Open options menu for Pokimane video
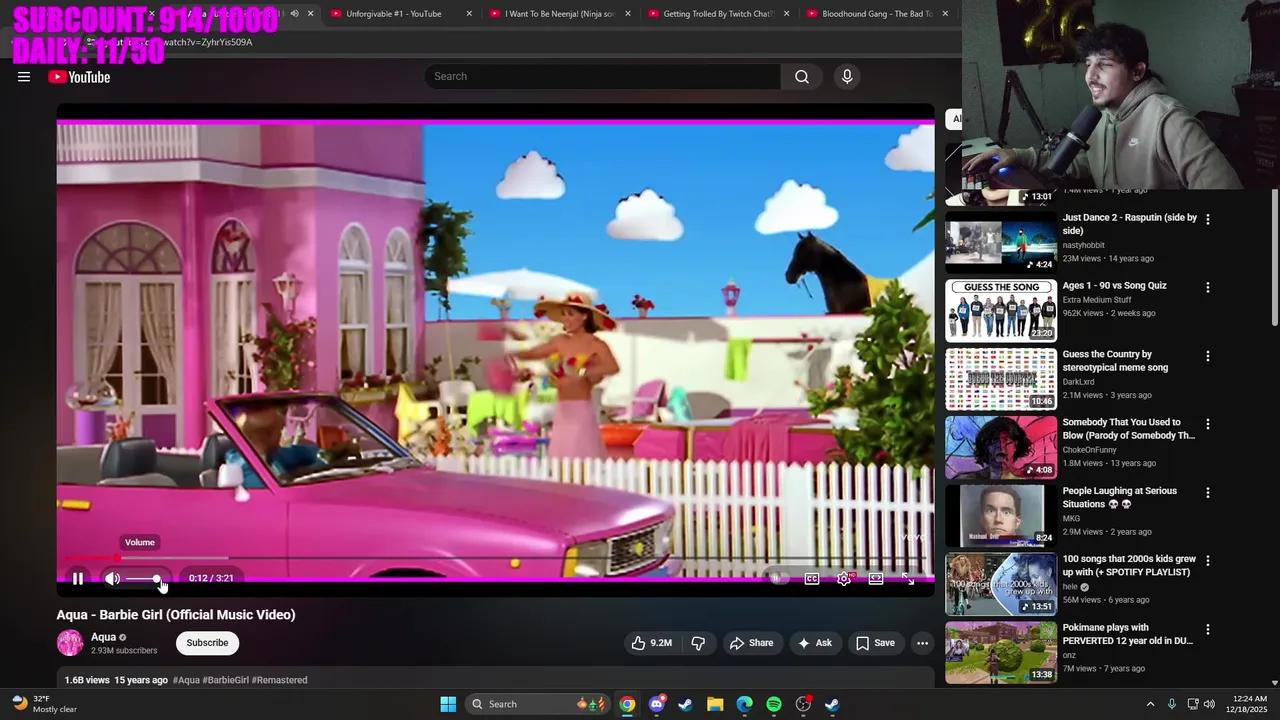1280x720 pixels. click(1208, 630)
